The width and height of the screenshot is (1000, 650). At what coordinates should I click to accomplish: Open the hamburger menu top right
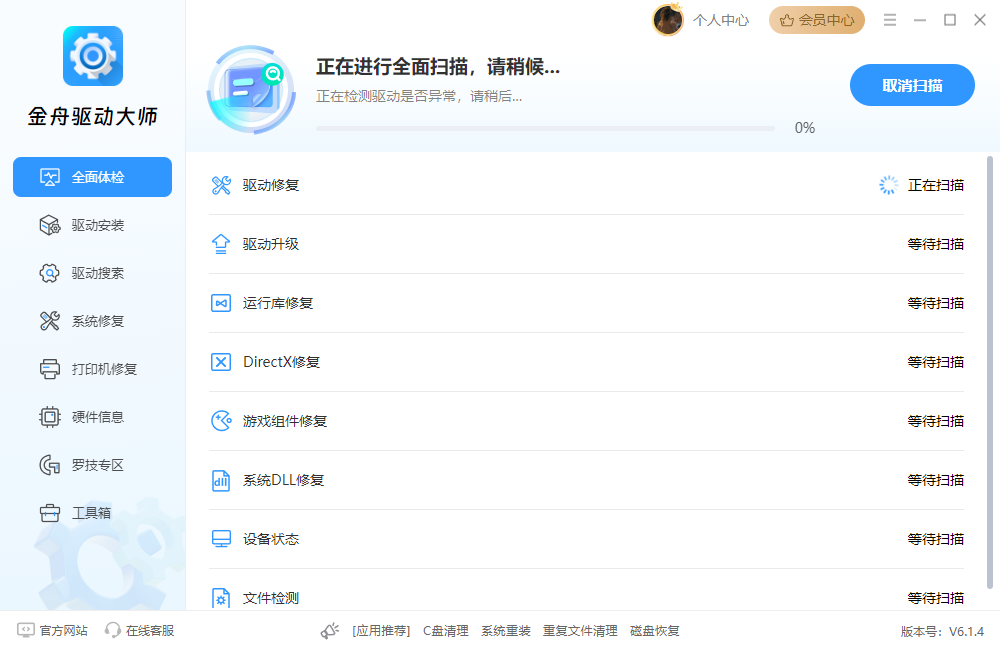(889, 18)
